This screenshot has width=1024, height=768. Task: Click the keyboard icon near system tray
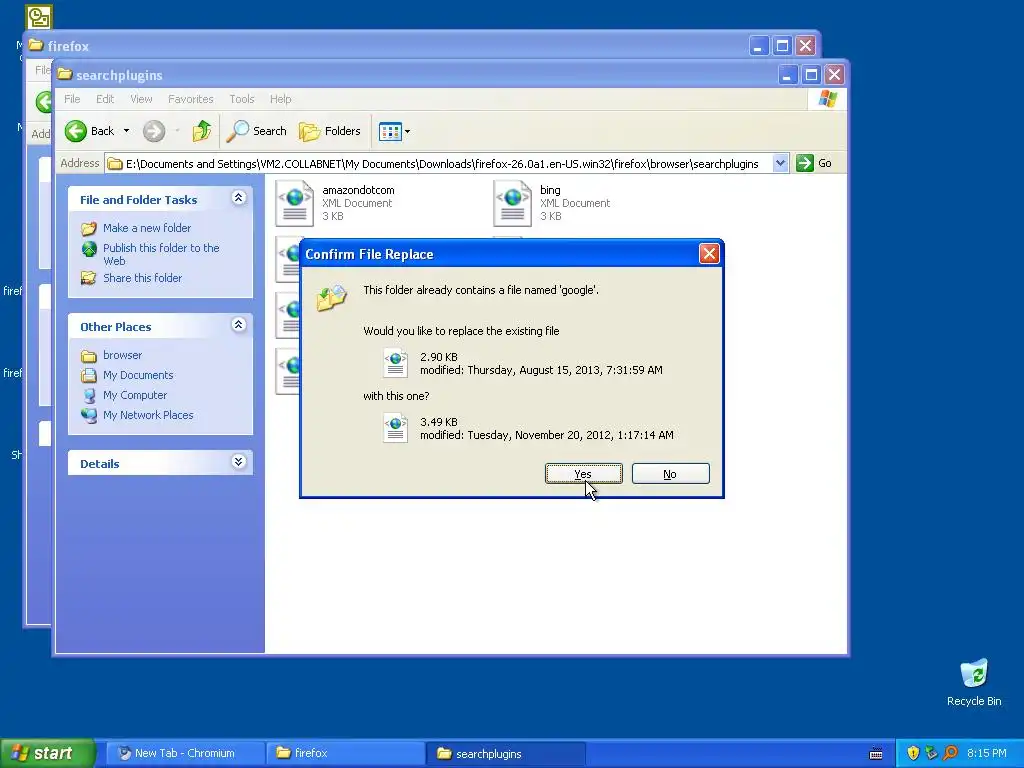pyautogui.click(x=876, y=754)
